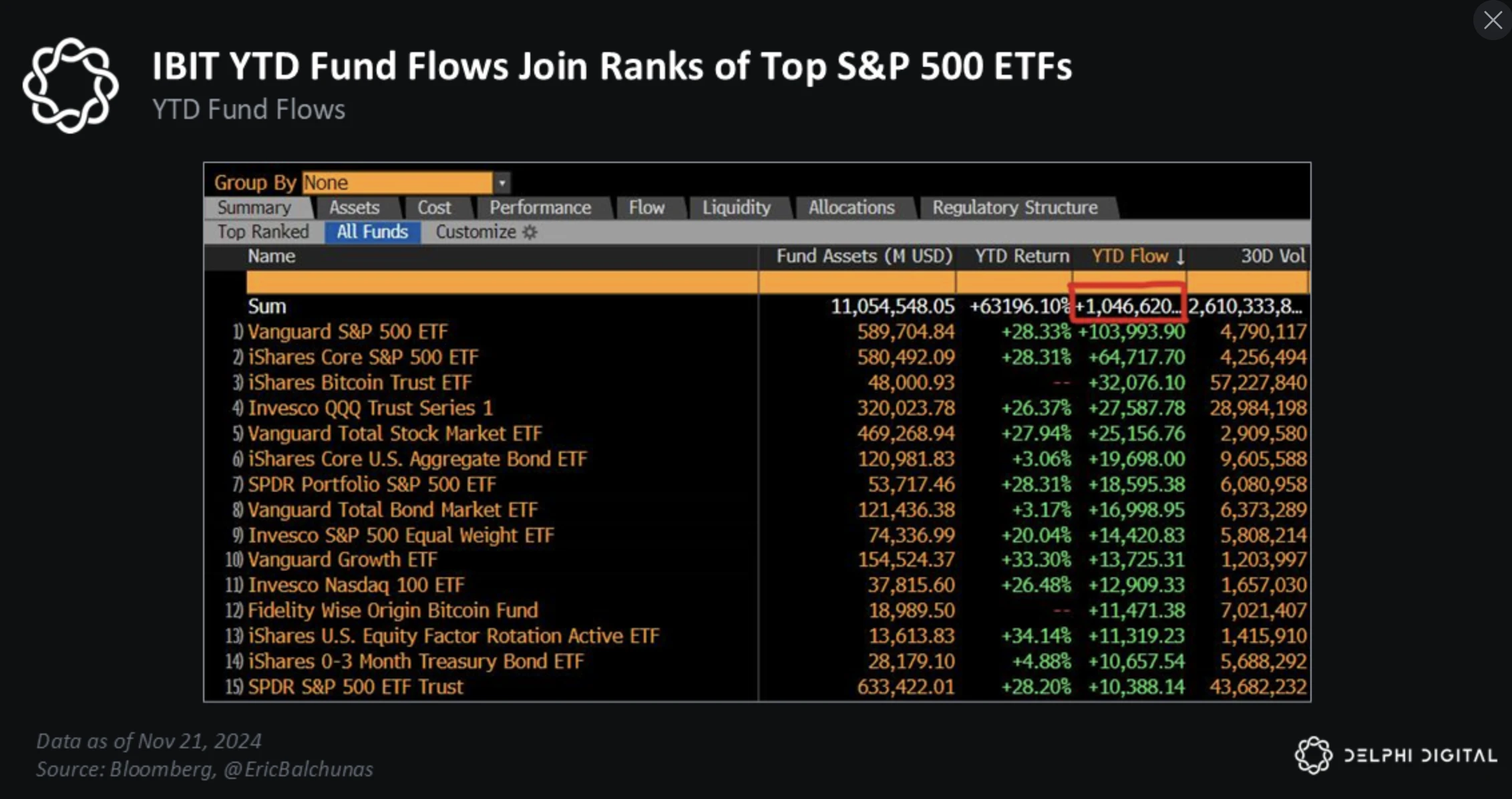
Task: Select the Flow tab
Action: pyautogui.click(x=646, y=208)
